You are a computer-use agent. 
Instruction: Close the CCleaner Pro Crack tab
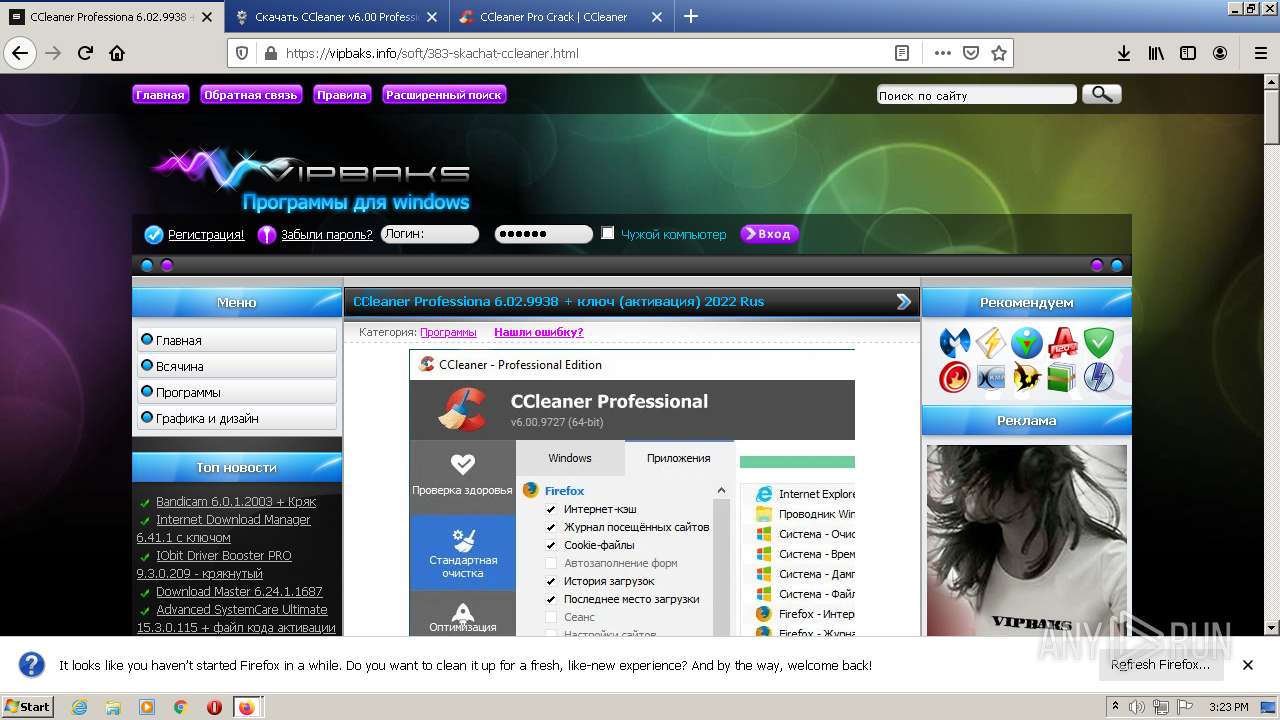pyautogui.click(x=657, y=17)
